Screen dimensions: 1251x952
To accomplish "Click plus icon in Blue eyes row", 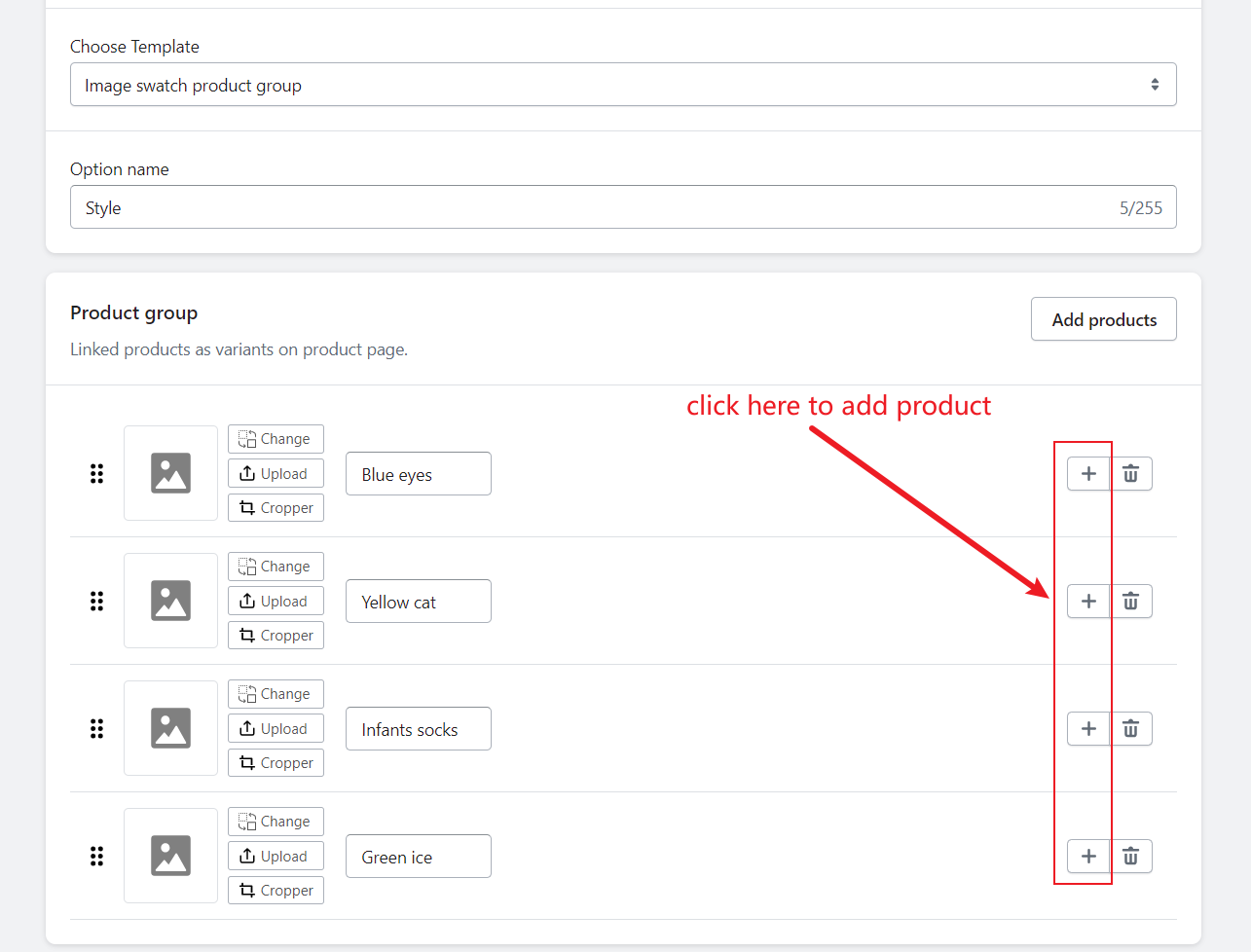I will [1088, 474].
